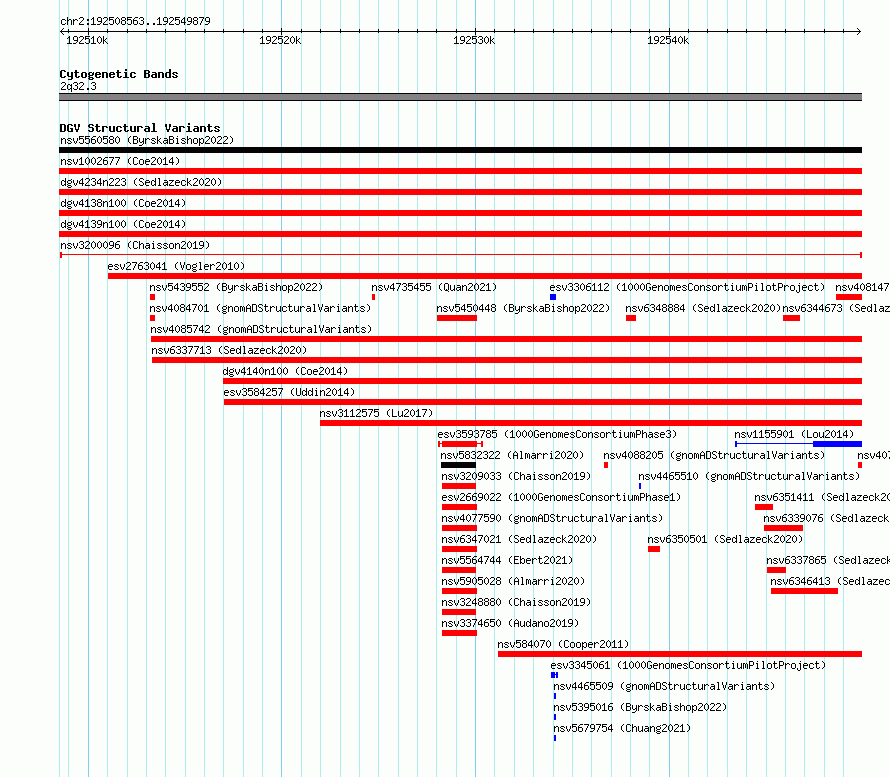Select nsv4735455 (Quan2021) label
Screen dimensions: 890x777
point(434,287)
